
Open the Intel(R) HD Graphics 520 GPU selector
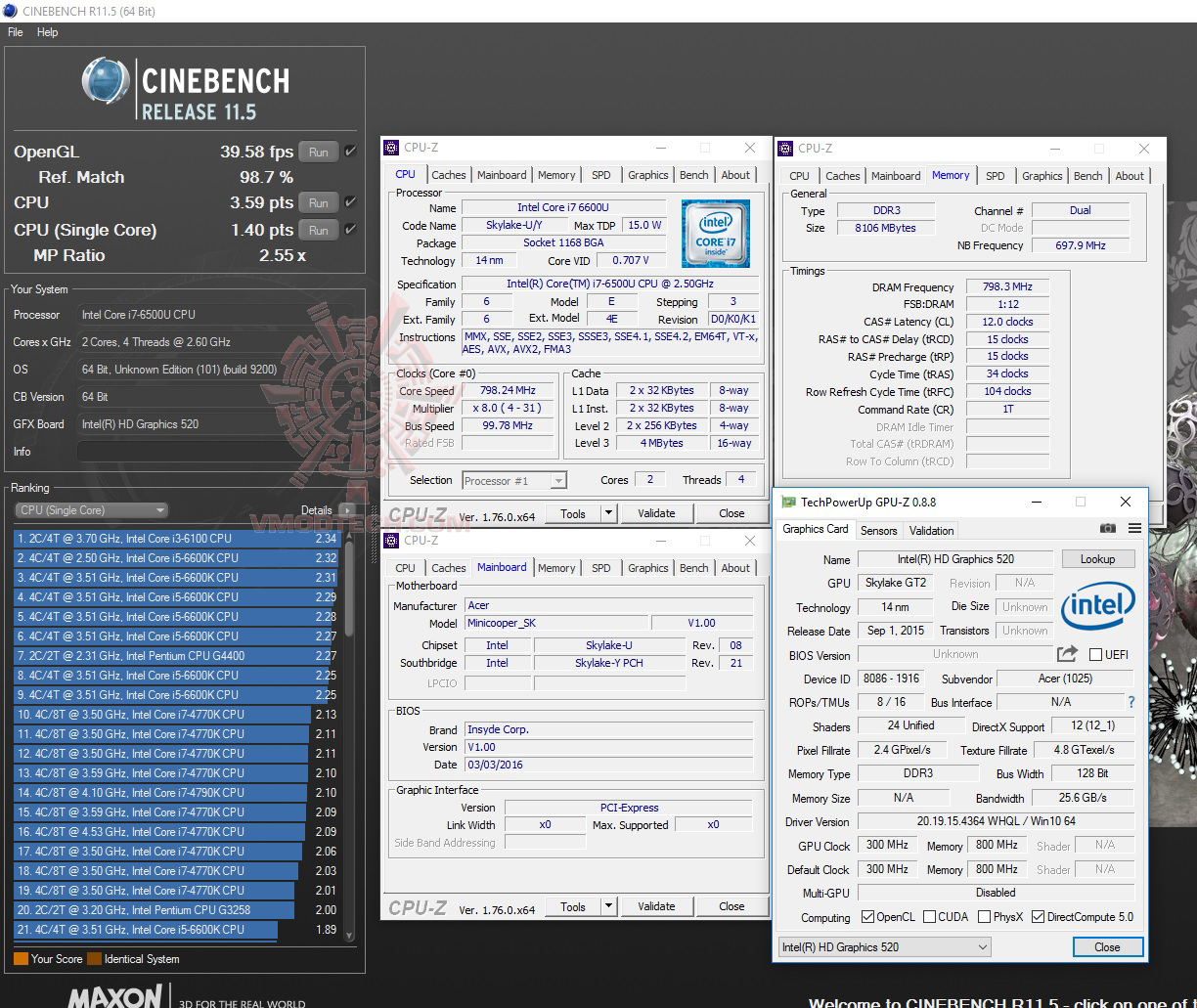[884, 946]
